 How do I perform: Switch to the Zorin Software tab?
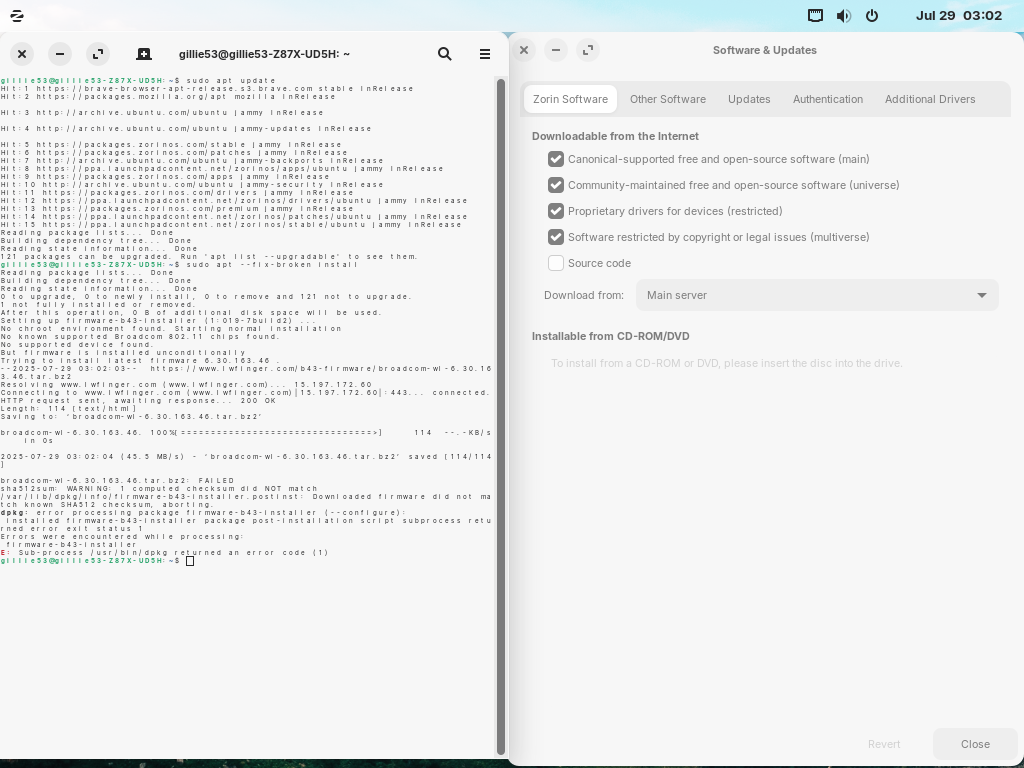[x=570, y=99]
